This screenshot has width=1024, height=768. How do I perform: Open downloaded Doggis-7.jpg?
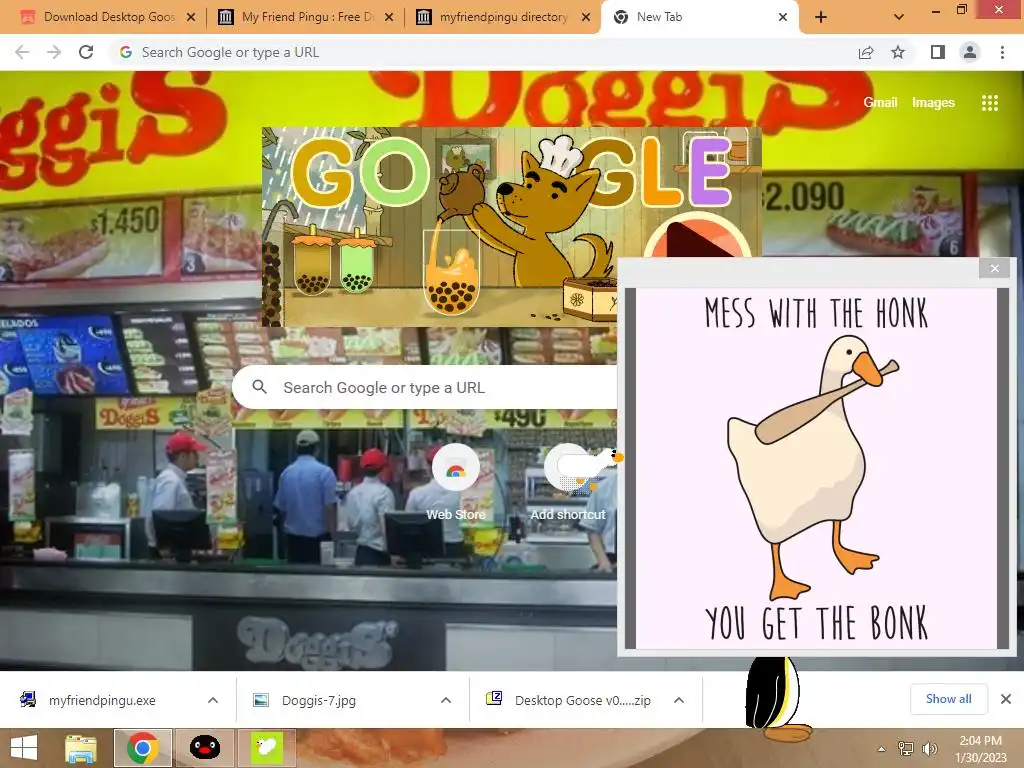click(319, 700)
